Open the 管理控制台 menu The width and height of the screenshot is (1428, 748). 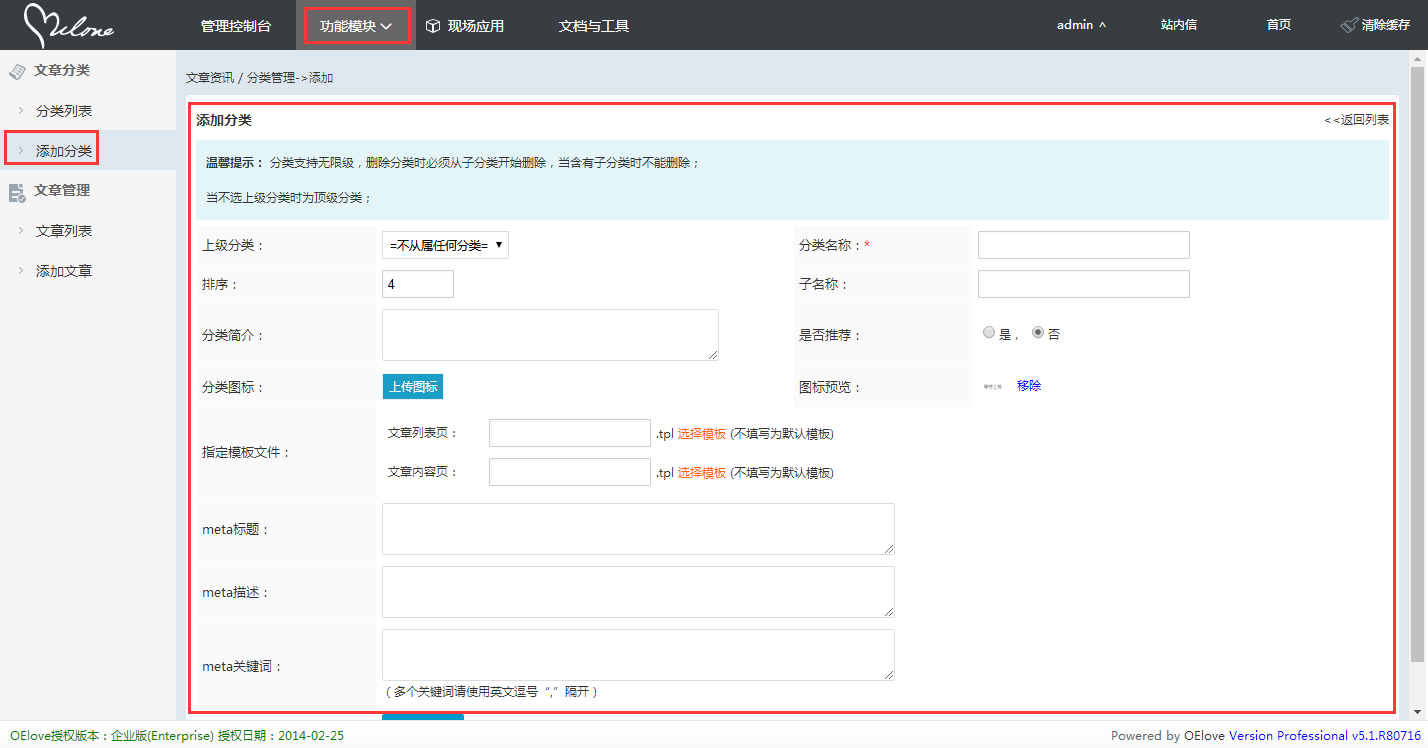(x=235, y=26)
